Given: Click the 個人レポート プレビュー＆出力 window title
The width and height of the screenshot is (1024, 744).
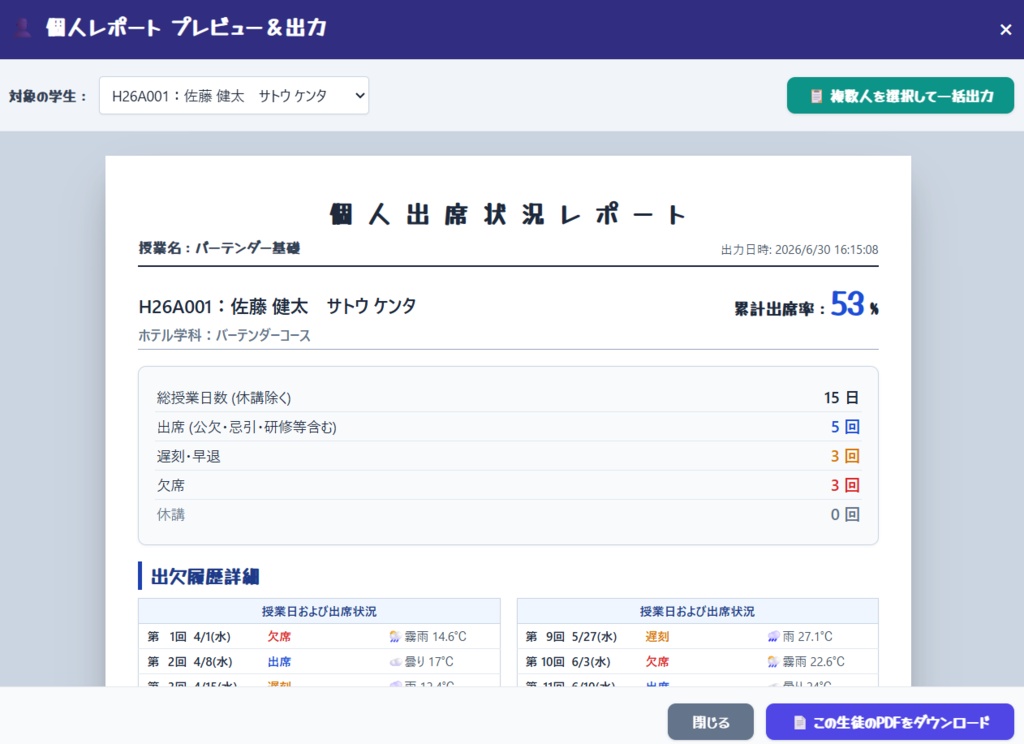Looking at the screenshot, I should [186, 28].
